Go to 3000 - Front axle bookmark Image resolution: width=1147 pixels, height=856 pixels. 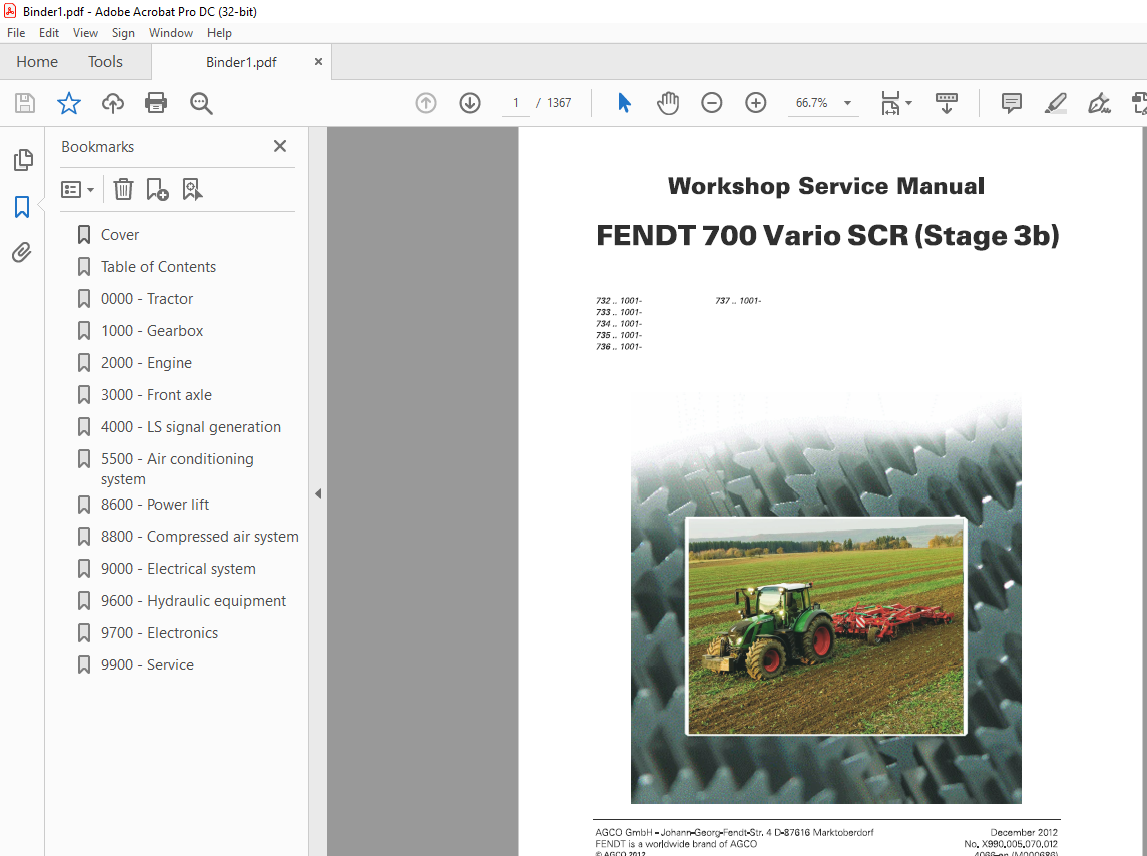tap(157, 395)
